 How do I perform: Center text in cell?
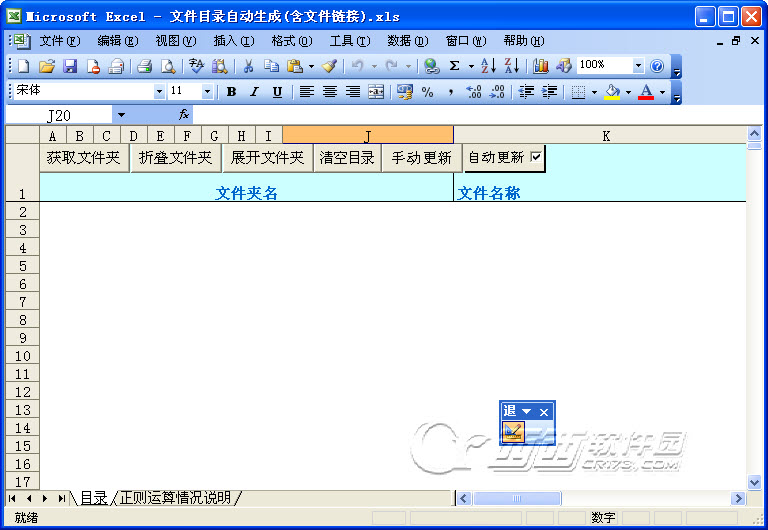[330, 92]
